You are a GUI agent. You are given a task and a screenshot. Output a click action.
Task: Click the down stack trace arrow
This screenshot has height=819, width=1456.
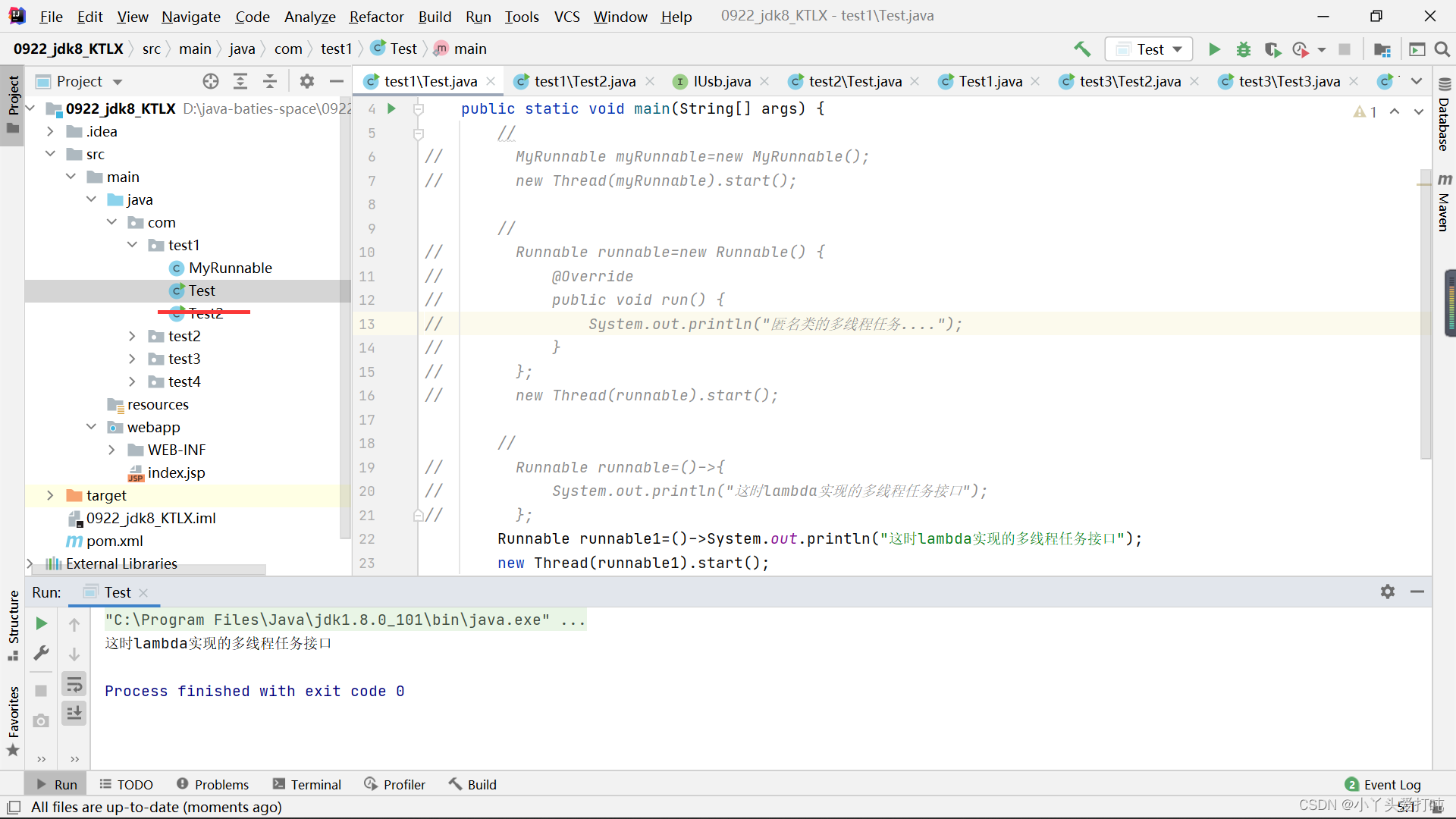click(74, 654)
